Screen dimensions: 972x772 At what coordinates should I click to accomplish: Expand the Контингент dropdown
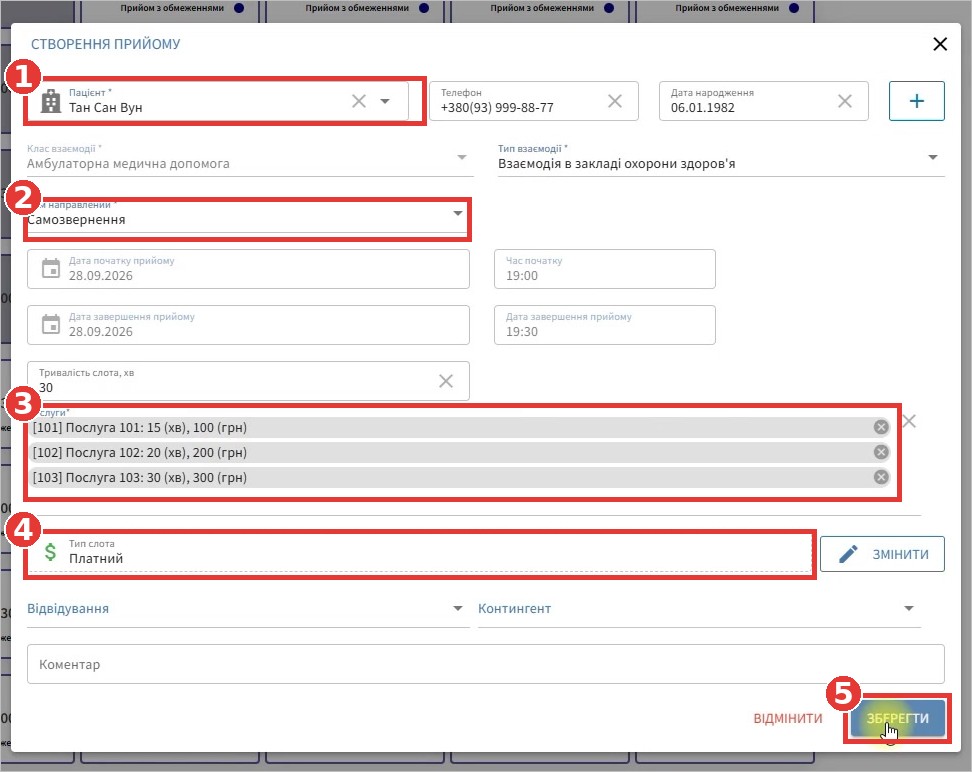click(x=909, y=608)
